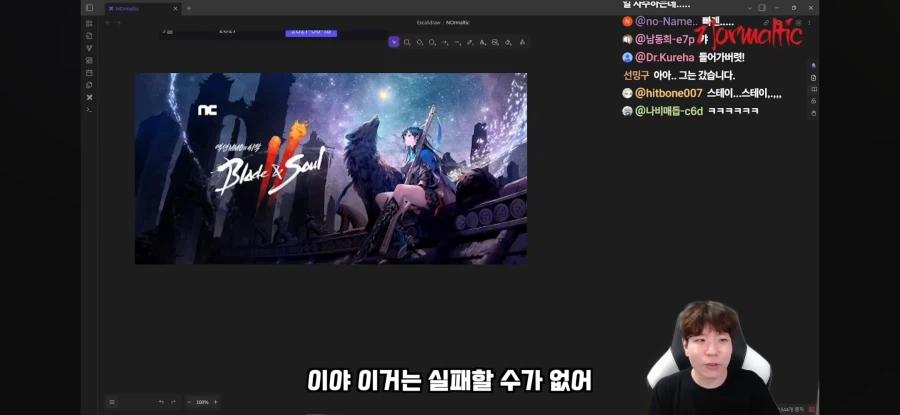The height and width of the screenshot is (415, 900).
Task: Redo the canvas action
Action: tap(173, 402)
